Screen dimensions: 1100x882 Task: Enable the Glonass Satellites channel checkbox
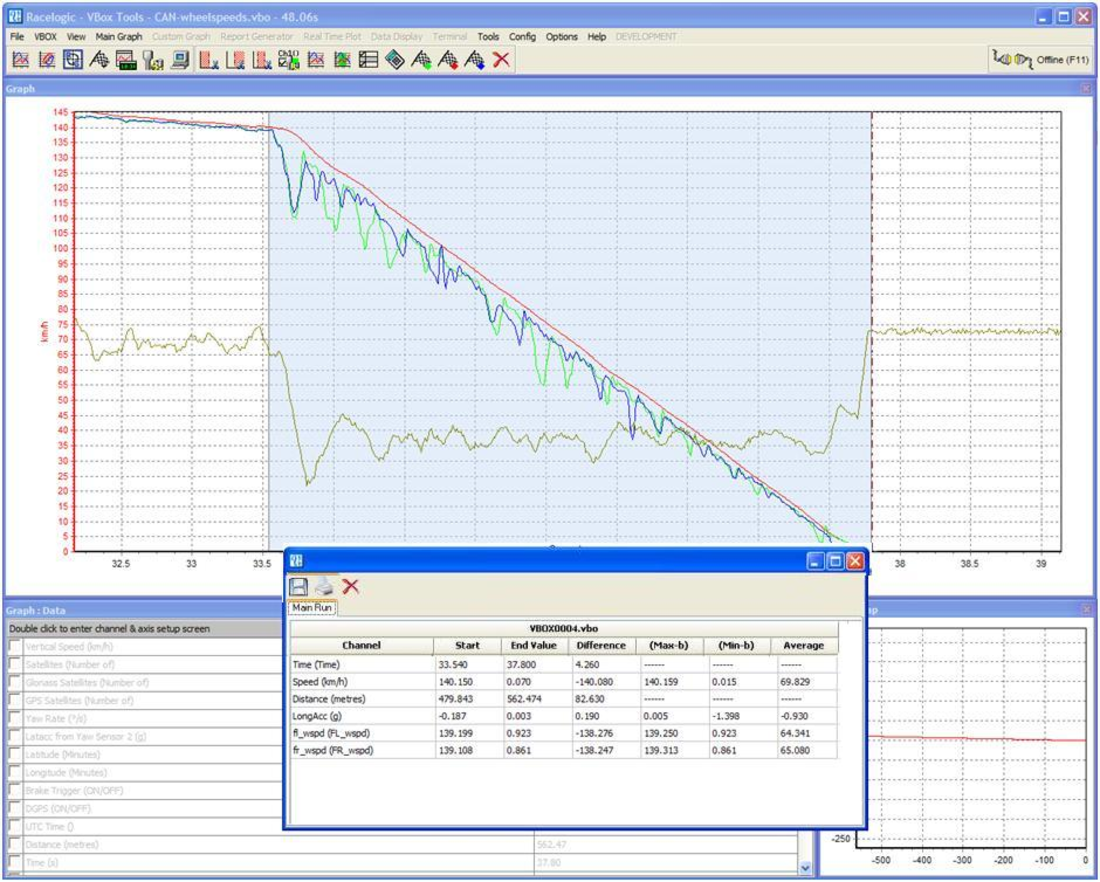tap(15, 682)
